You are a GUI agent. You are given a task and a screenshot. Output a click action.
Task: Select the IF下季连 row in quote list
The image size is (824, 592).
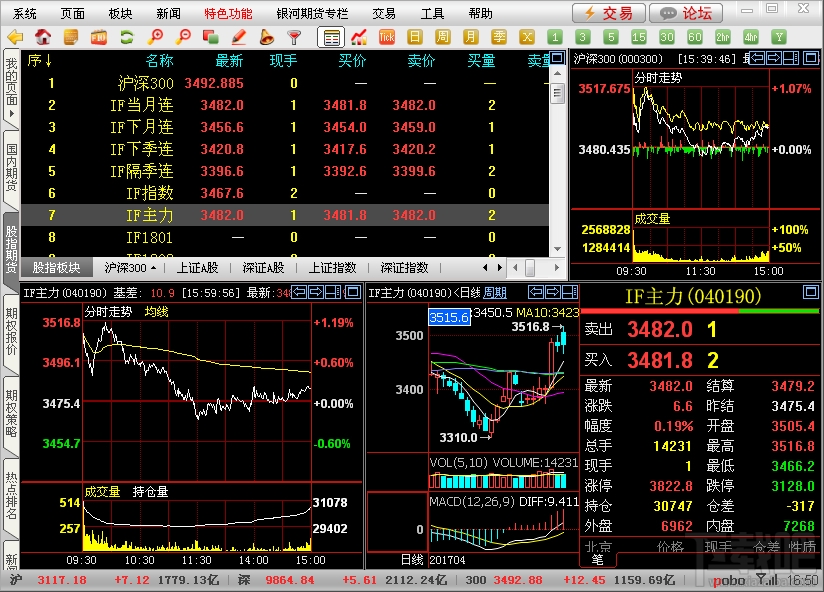tap(284, 149)
